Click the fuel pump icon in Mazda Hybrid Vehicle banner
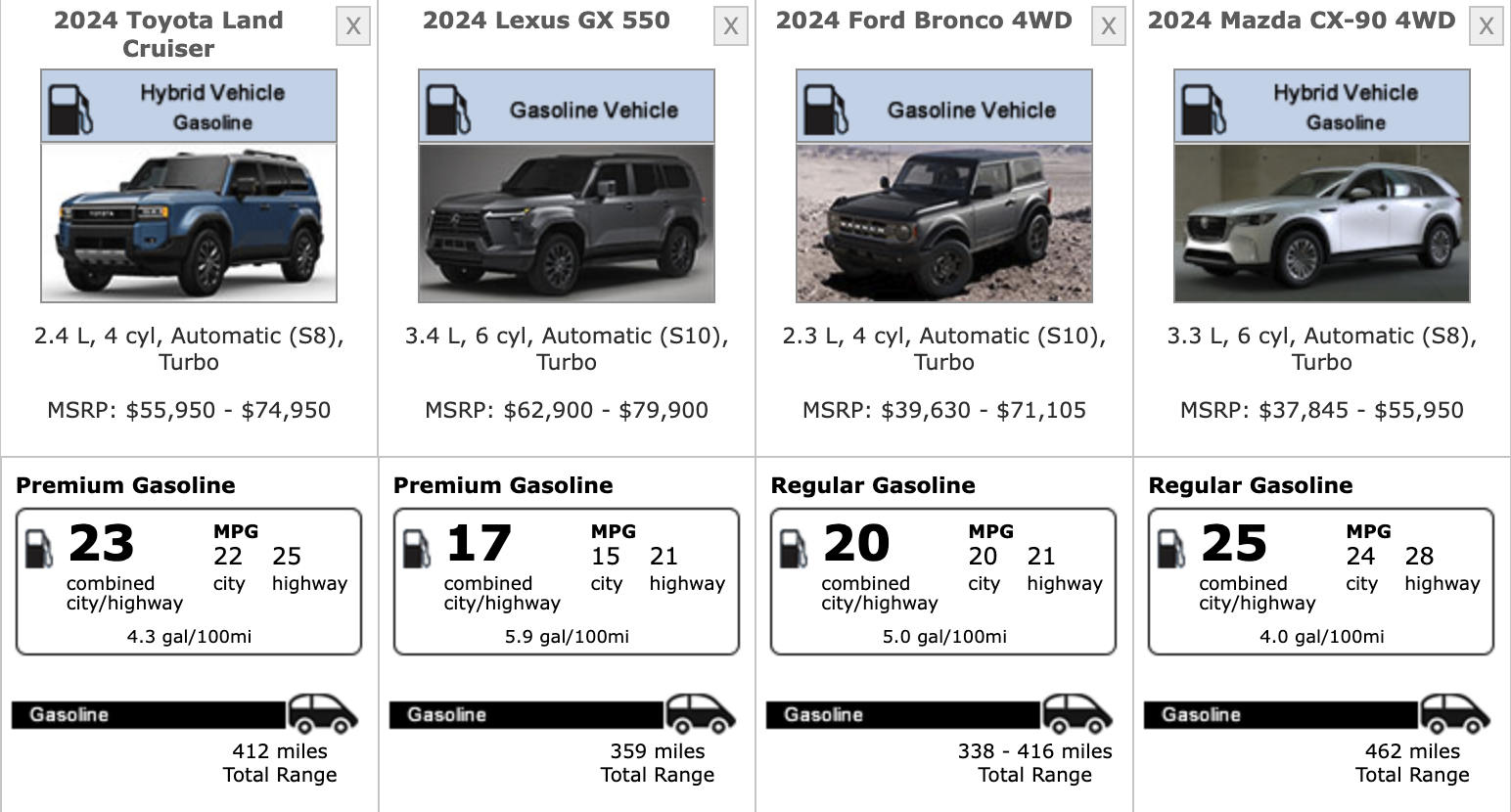Screen dimensions: 1511x812 coord(1204,109)
